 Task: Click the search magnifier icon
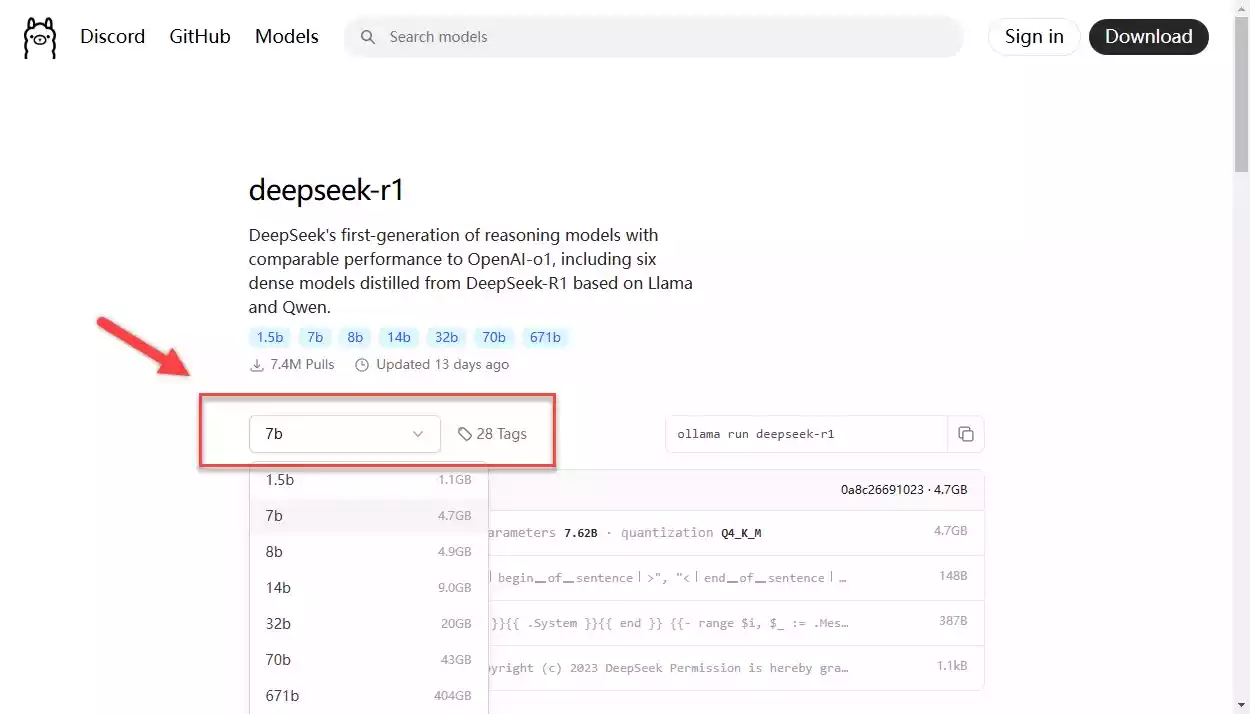(x=368, y=37)
